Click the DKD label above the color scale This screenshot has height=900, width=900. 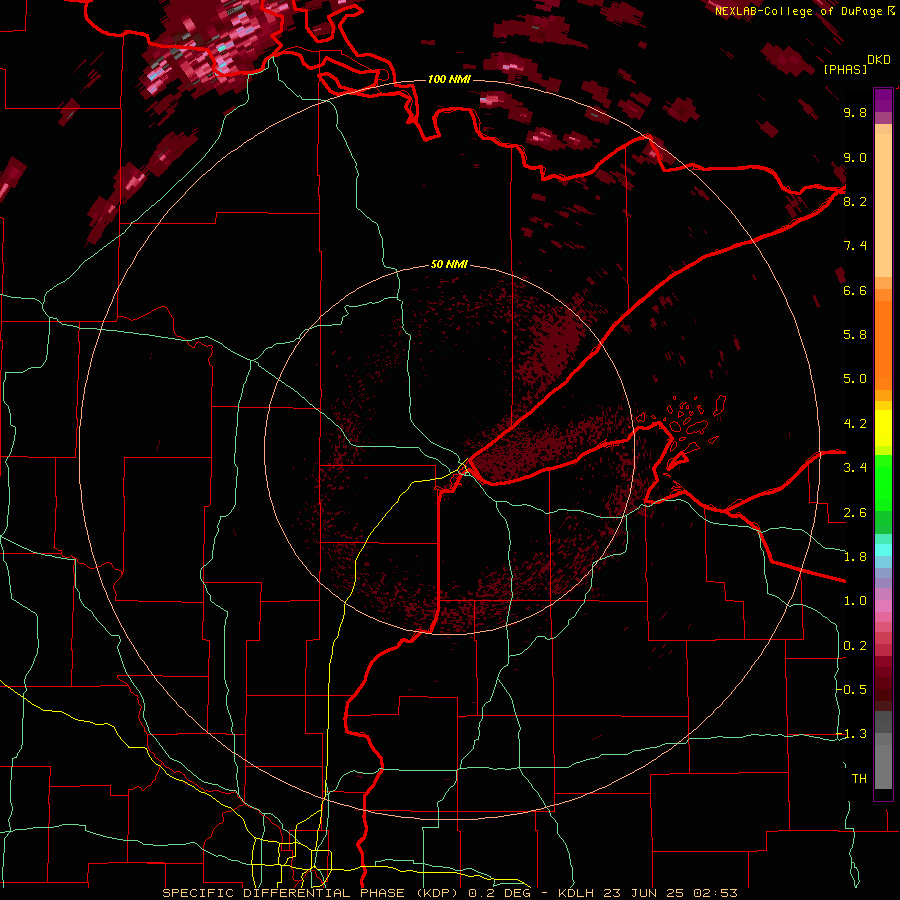click(x=879, y=60)
